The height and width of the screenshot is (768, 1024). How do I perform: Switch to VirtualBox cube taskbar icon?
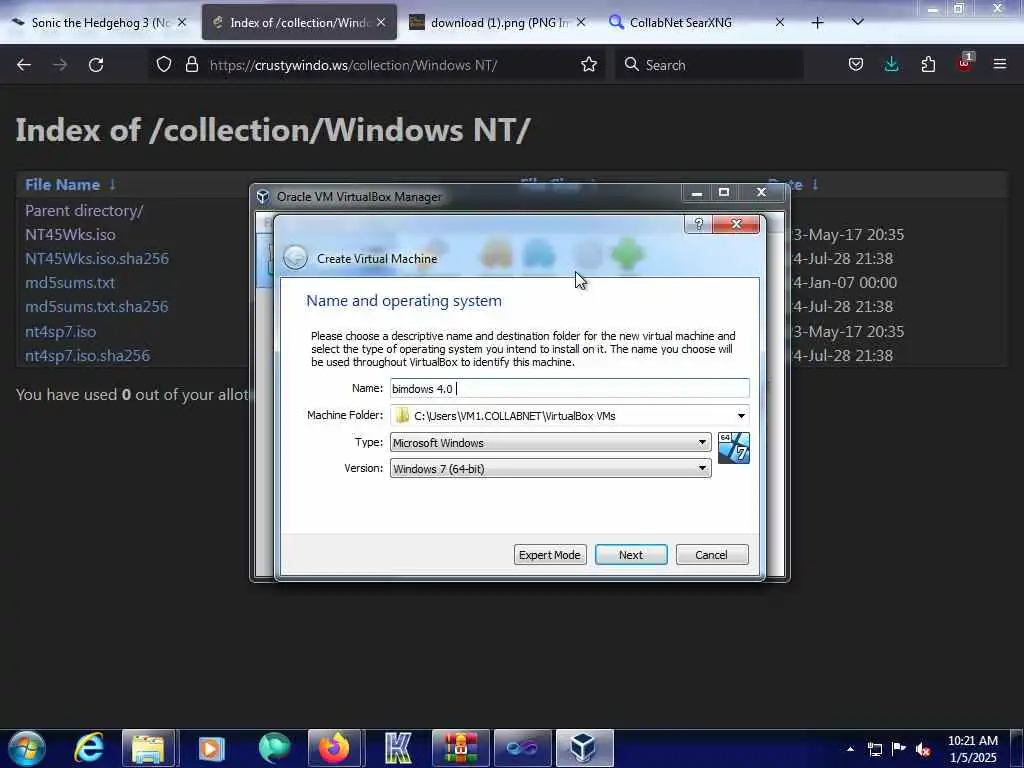point(584,748)
